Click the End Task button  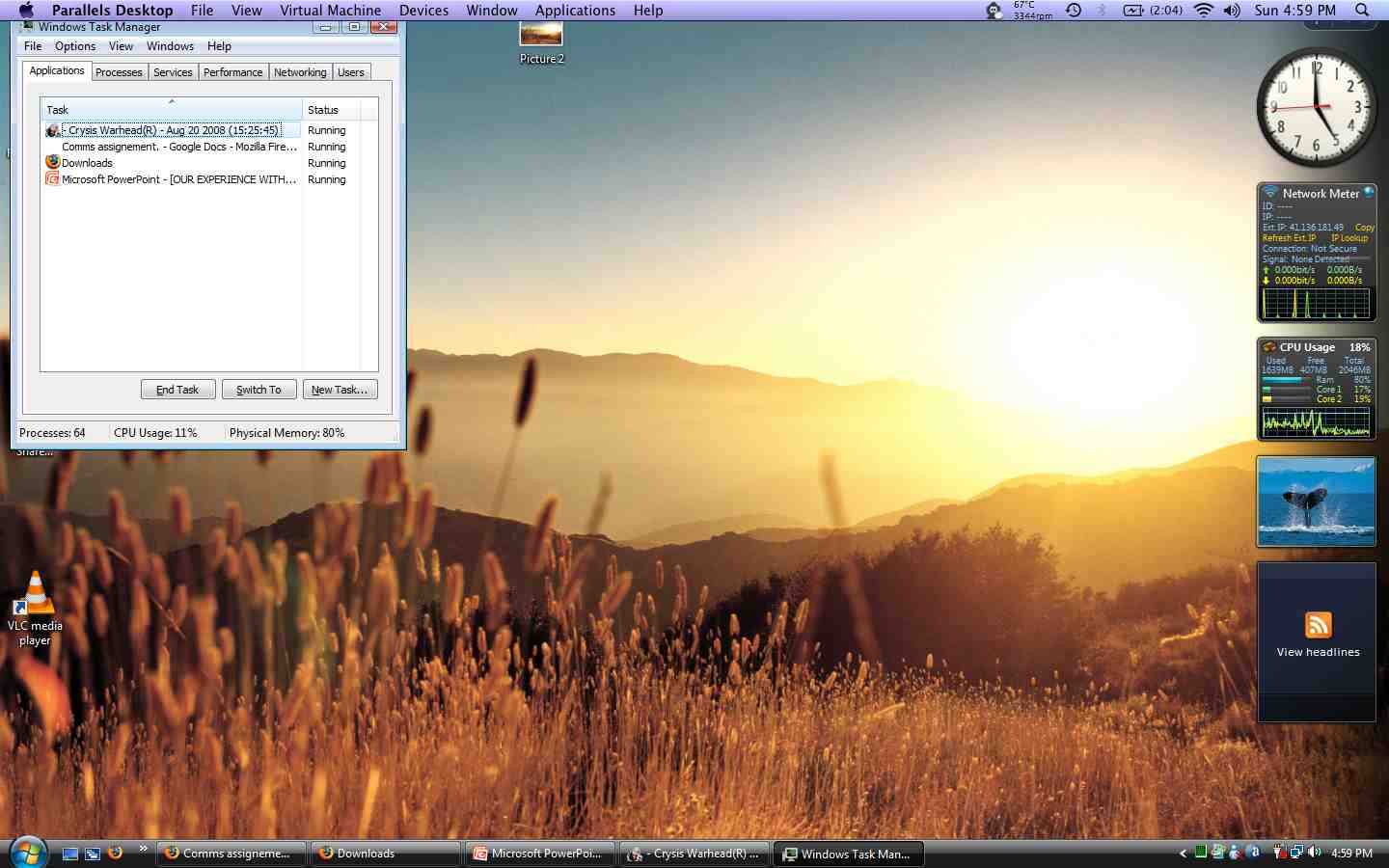coord(177,390)
